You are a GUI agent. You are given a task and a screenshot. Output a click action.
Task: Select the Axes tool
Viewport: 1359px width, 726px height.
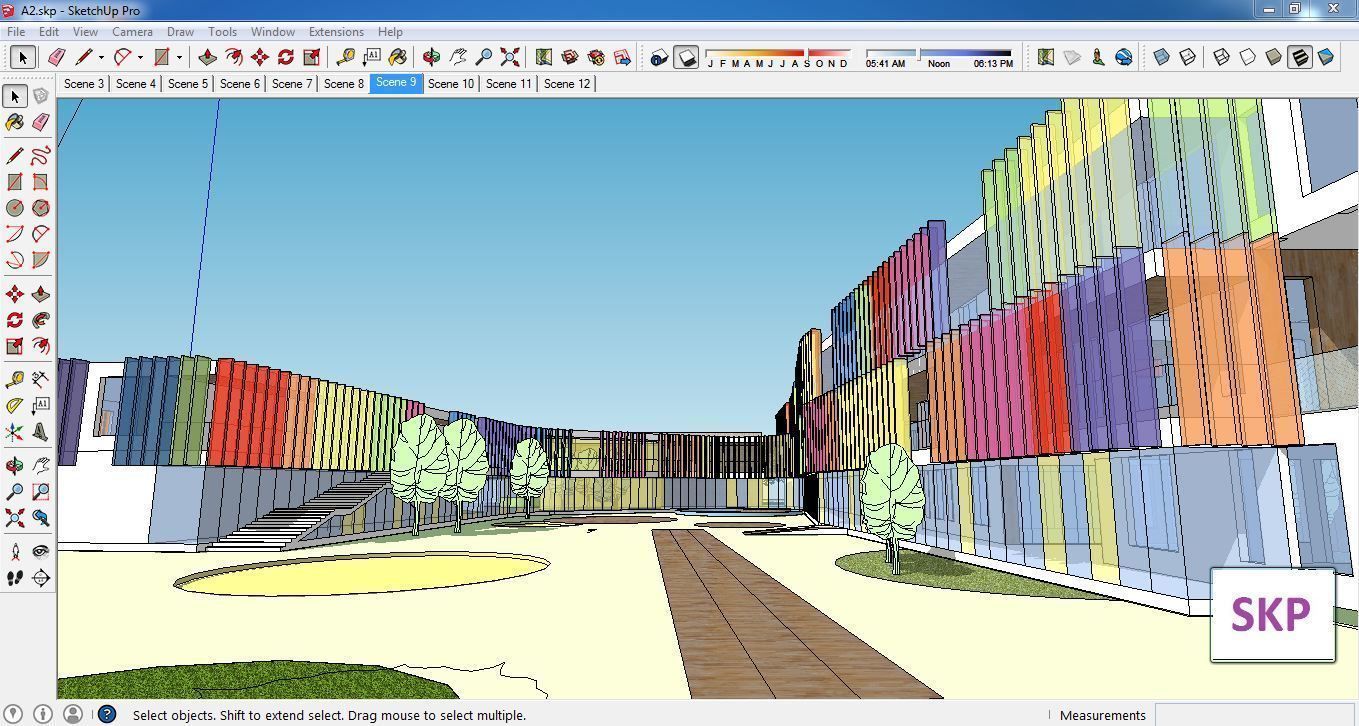click(15, 432)
